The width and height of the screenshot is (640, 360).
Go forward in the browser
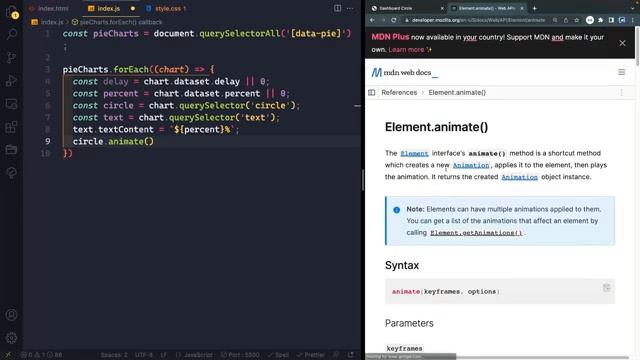coord(383,20)
